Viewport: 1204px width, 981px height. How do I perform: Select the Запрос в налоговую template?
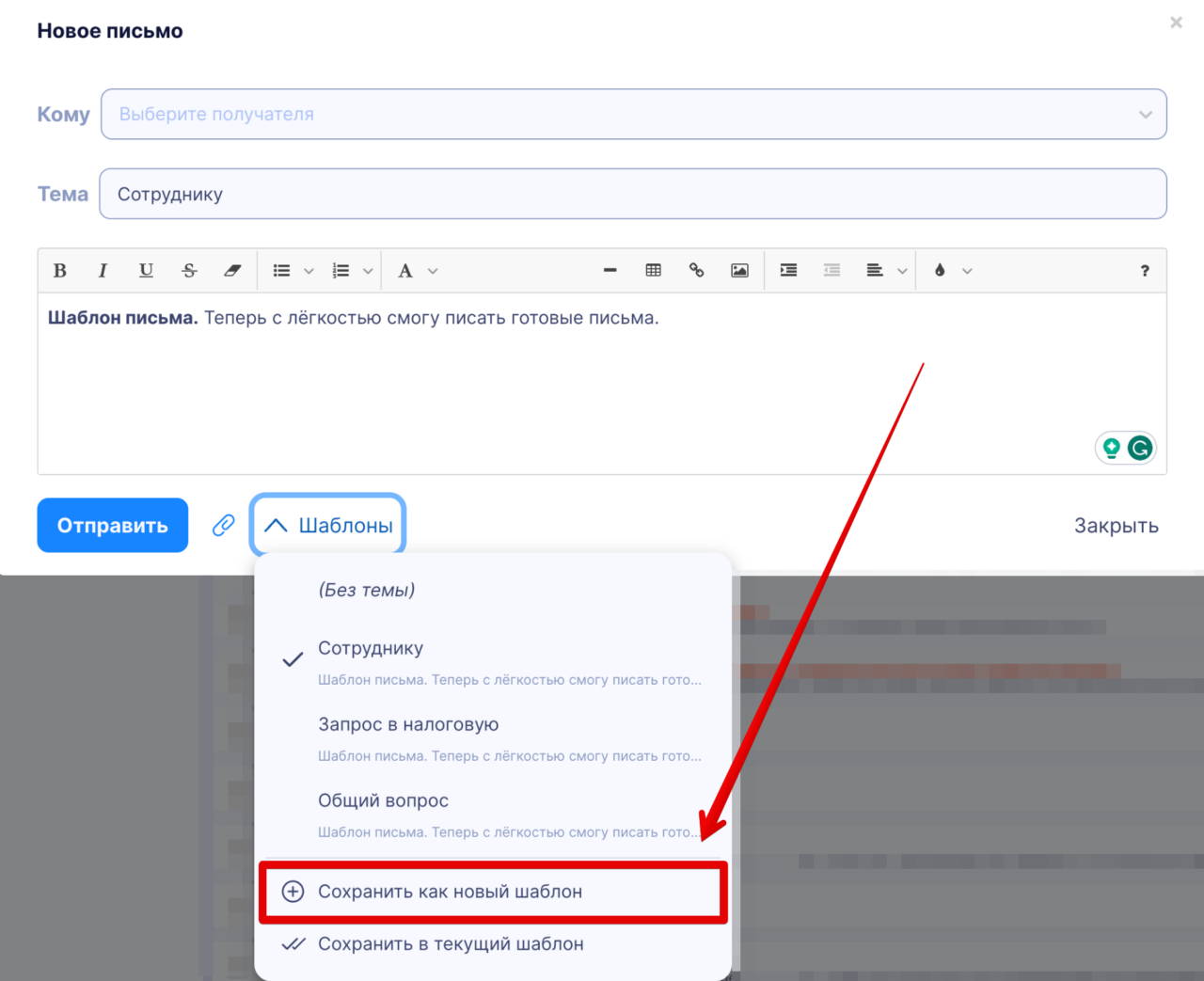click(x=493, y=738)
